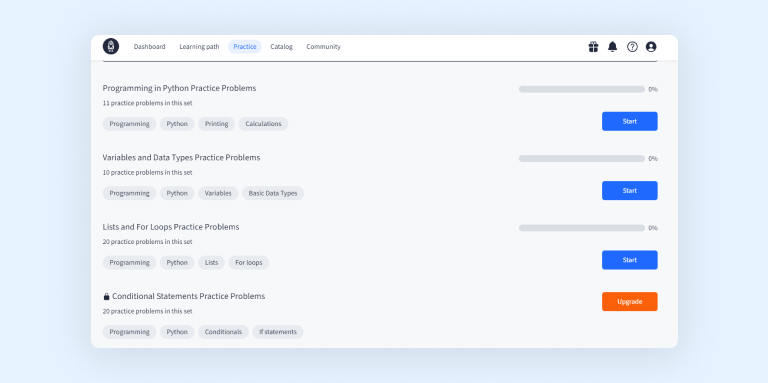Image resolution: width=768 pixels, height=383 pixels.
Task: Click Upgrade for Conditional Statements set
Action: (629, 302)
